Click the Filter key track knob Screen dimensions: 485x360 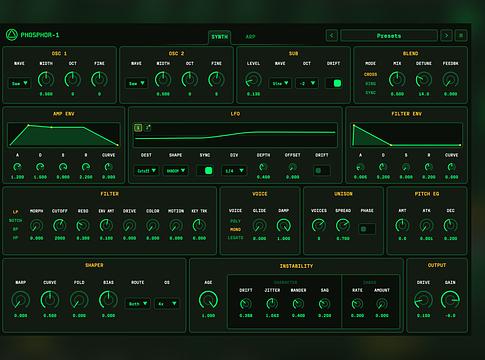pyautogui.click(x=199, y=226)
